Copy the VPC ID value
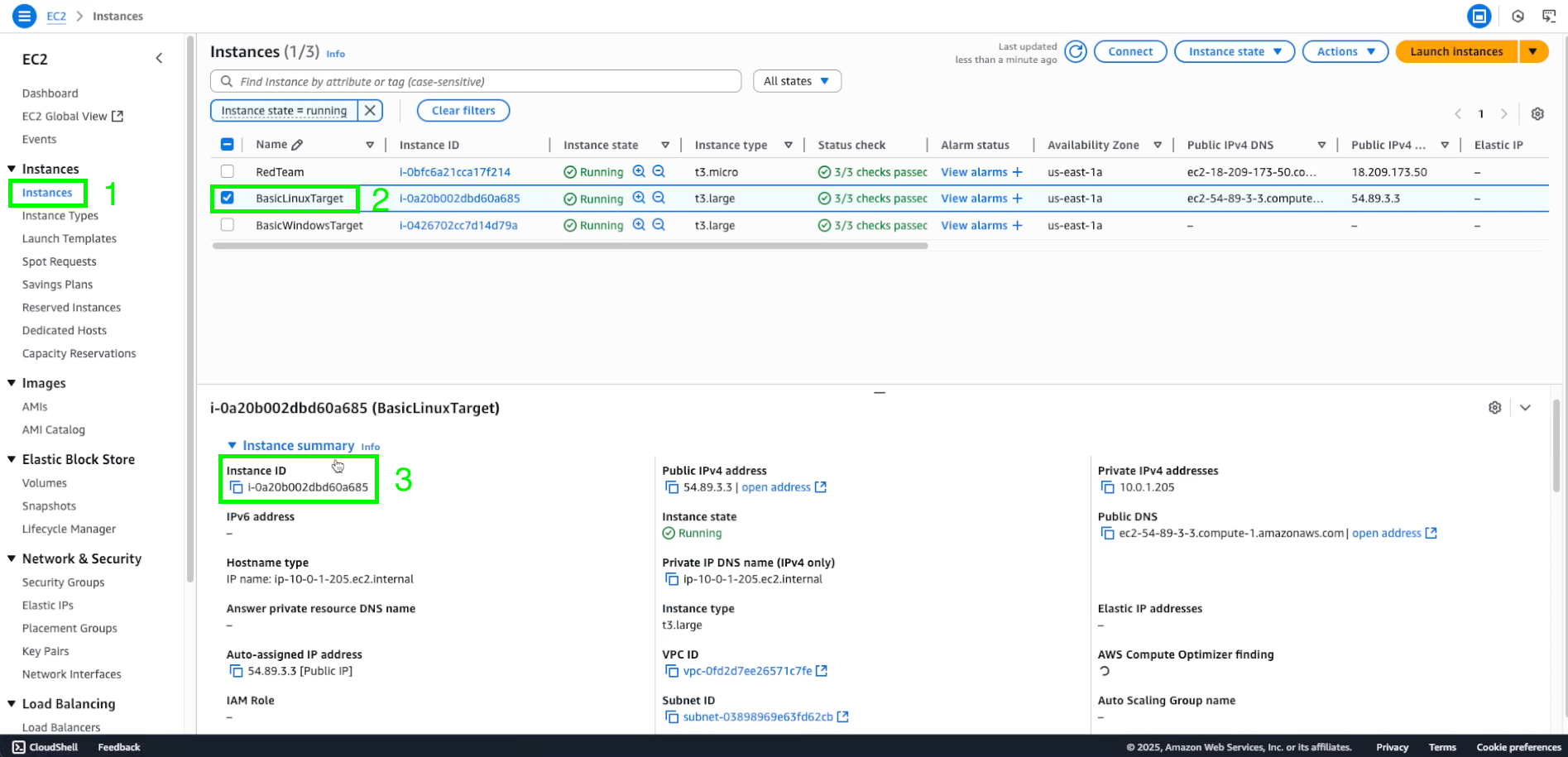 [672, 671]
